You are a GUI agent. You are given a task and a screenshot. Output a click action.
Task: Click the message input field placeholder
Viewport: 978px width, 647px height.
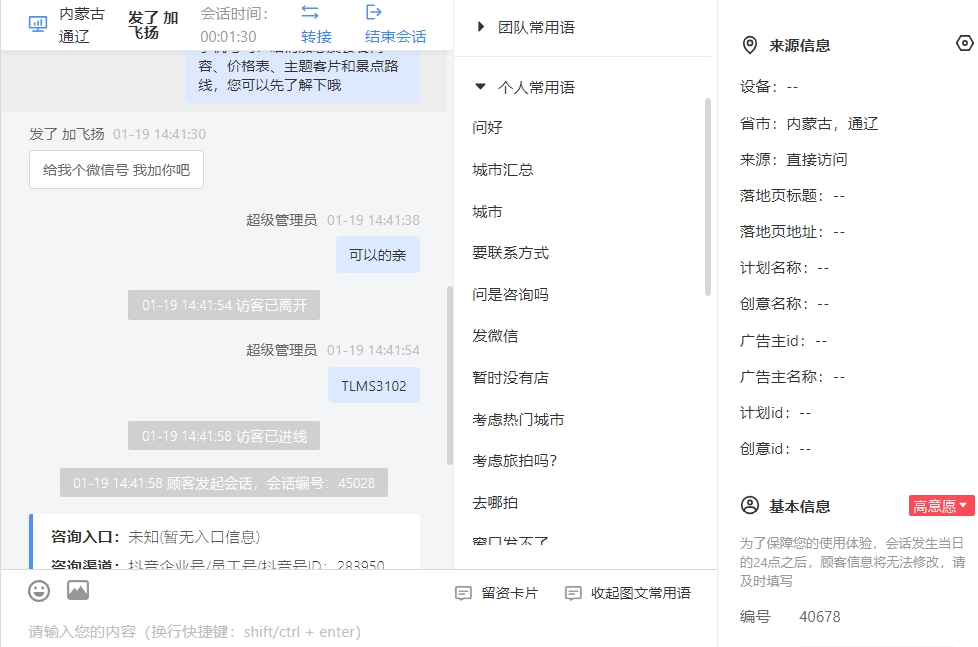click(195, 632)
